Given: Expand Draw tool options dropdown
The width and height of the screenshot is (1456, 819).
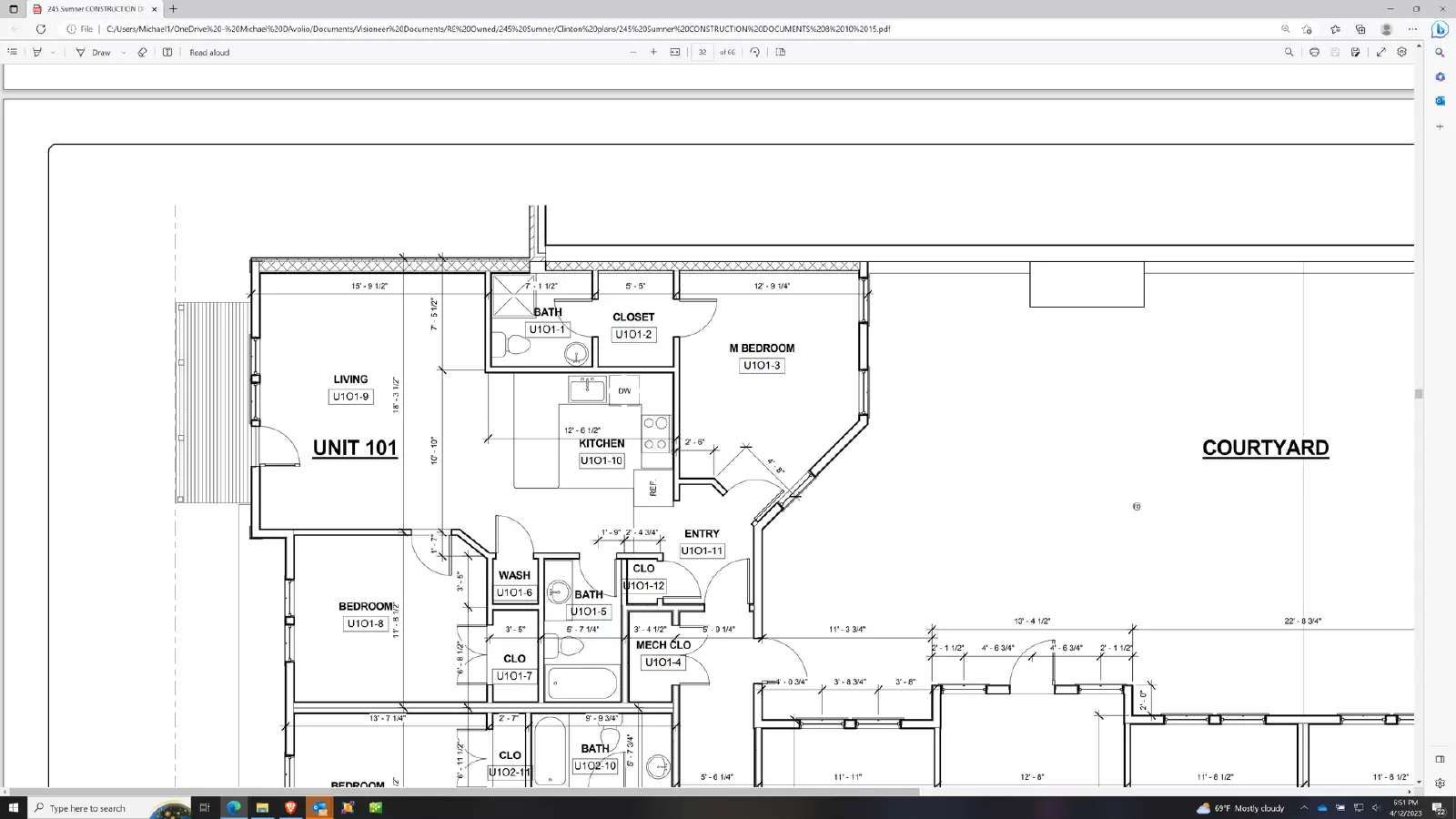Looking at the screenshot, I should [123, 52].
